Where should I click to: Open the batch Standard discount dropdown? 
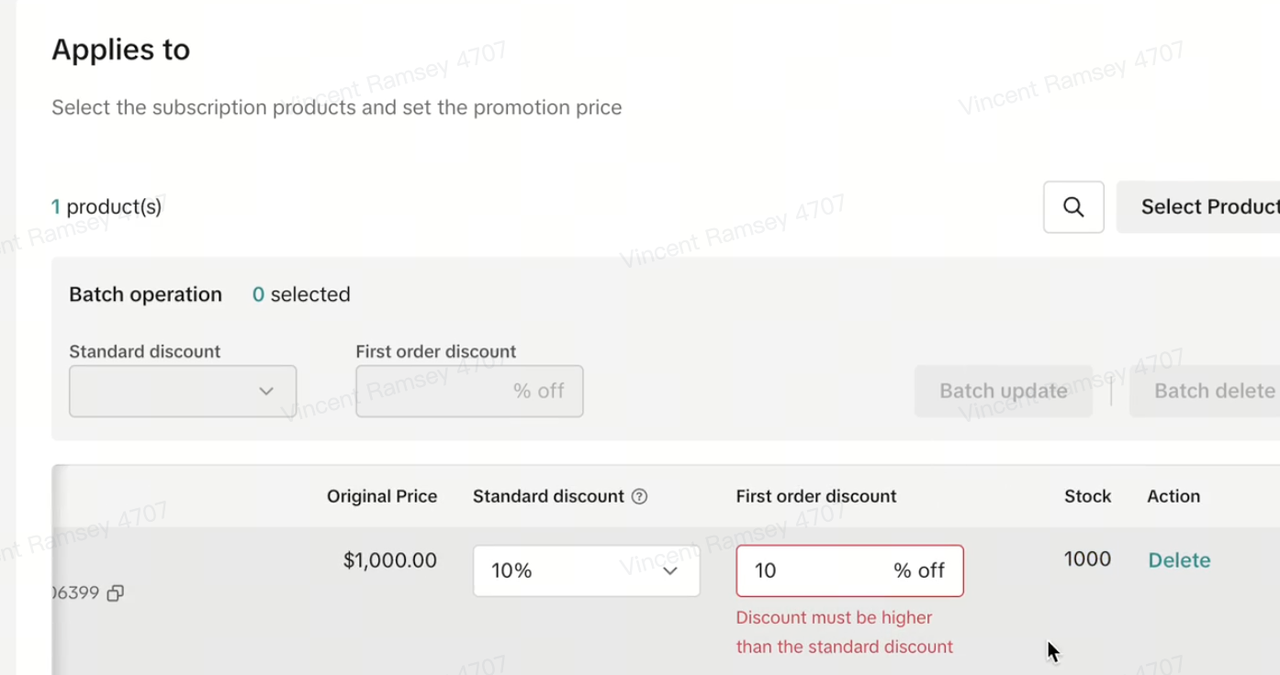point(182,391)
